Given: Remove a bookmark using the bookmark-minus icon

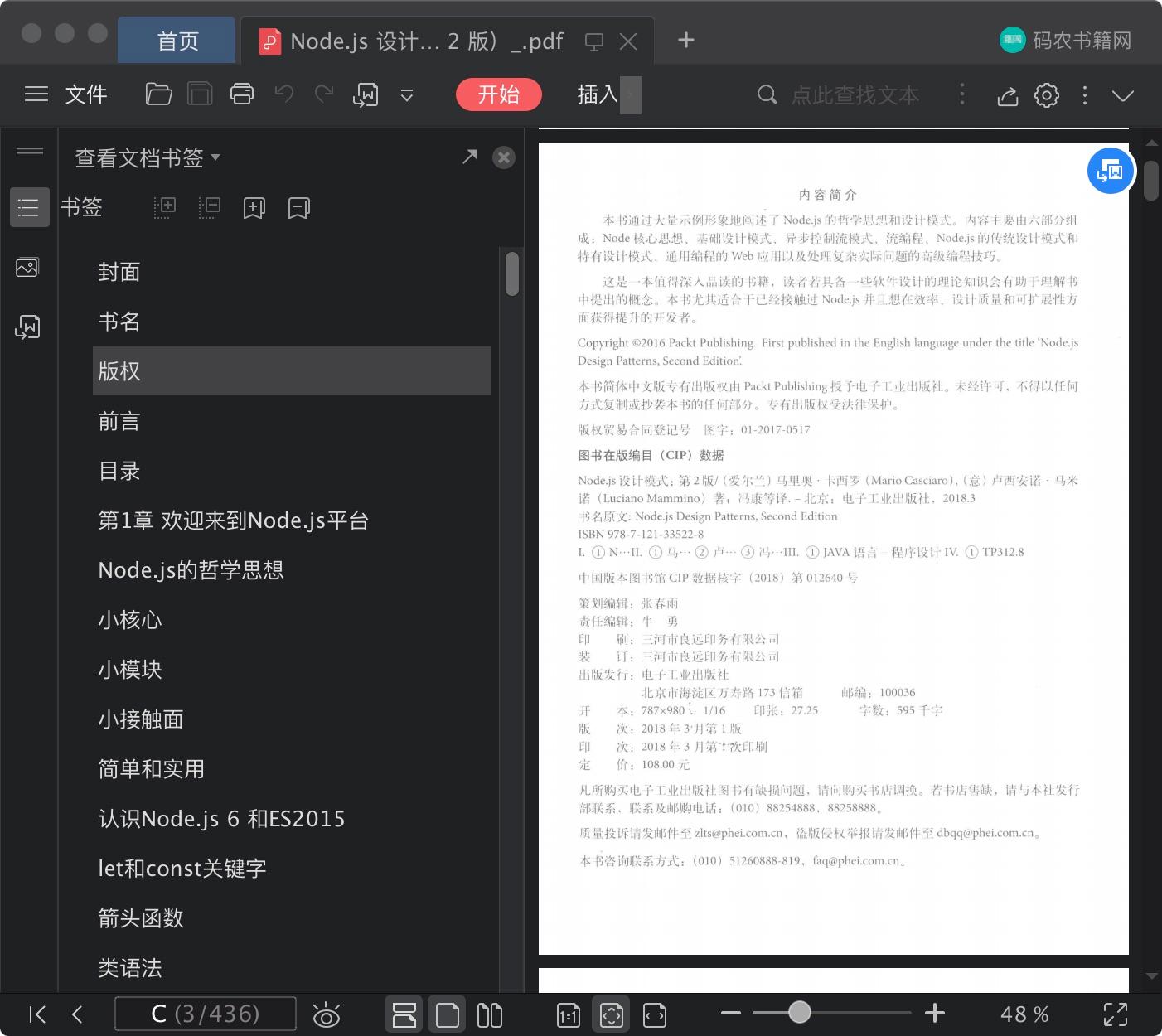Looking at the screenshot, I should (x=298, y=207).
